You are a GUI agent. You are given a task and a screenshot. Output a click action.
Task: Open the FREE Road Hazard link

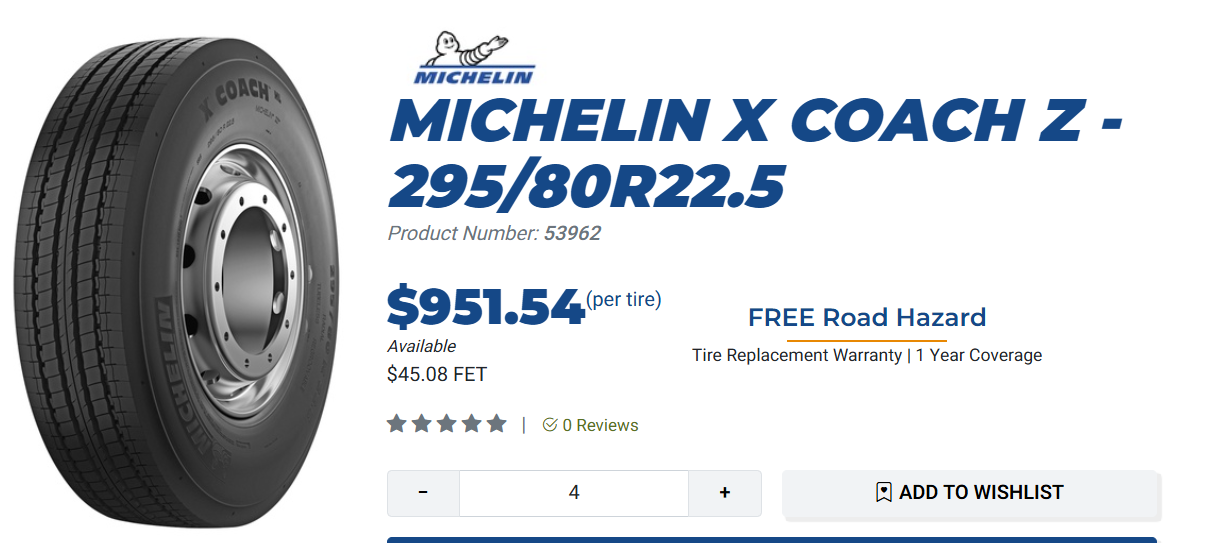coord(867,318)
